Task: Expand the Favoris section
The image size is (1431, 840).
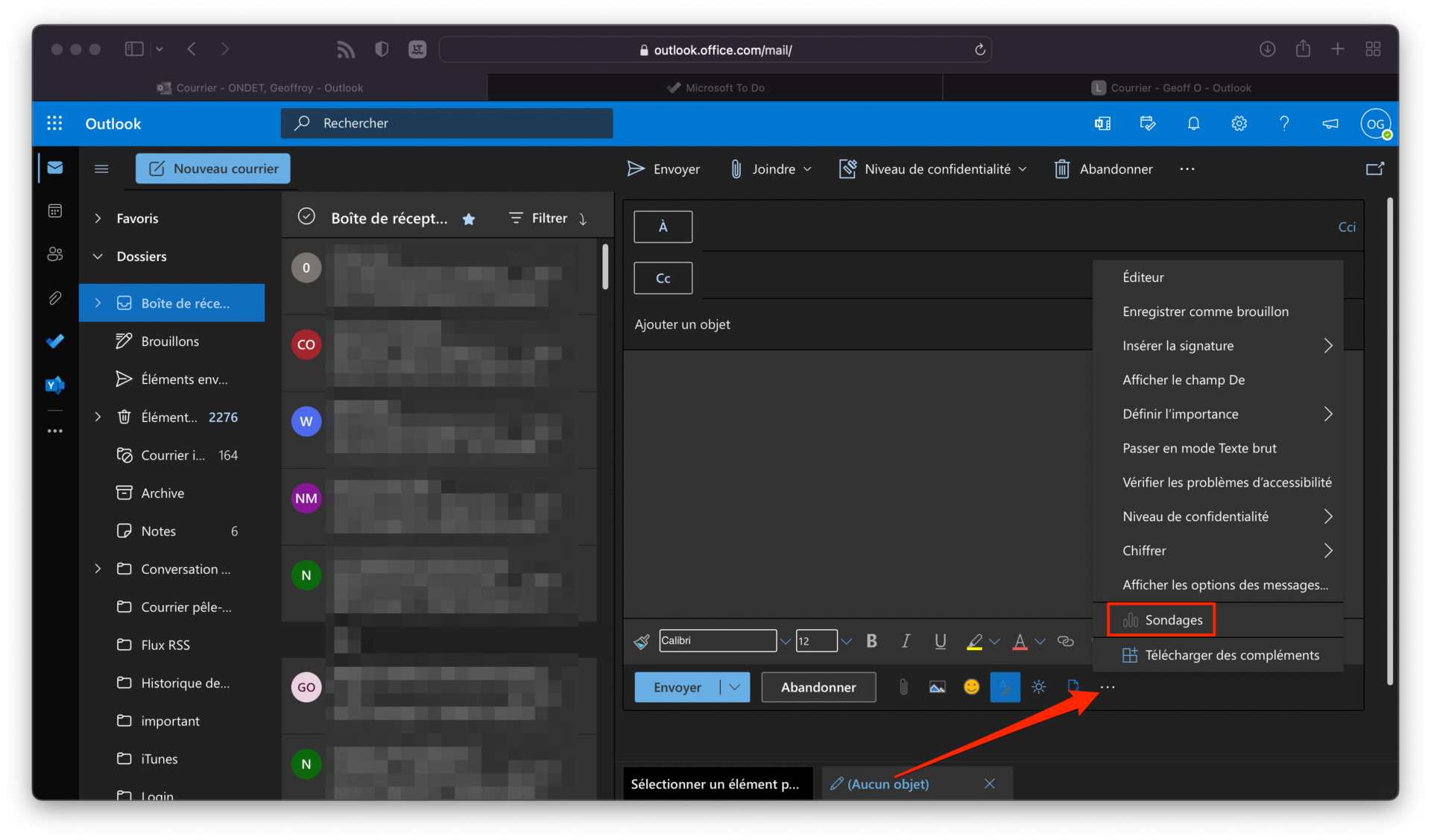Action: (x=98, y=218)
